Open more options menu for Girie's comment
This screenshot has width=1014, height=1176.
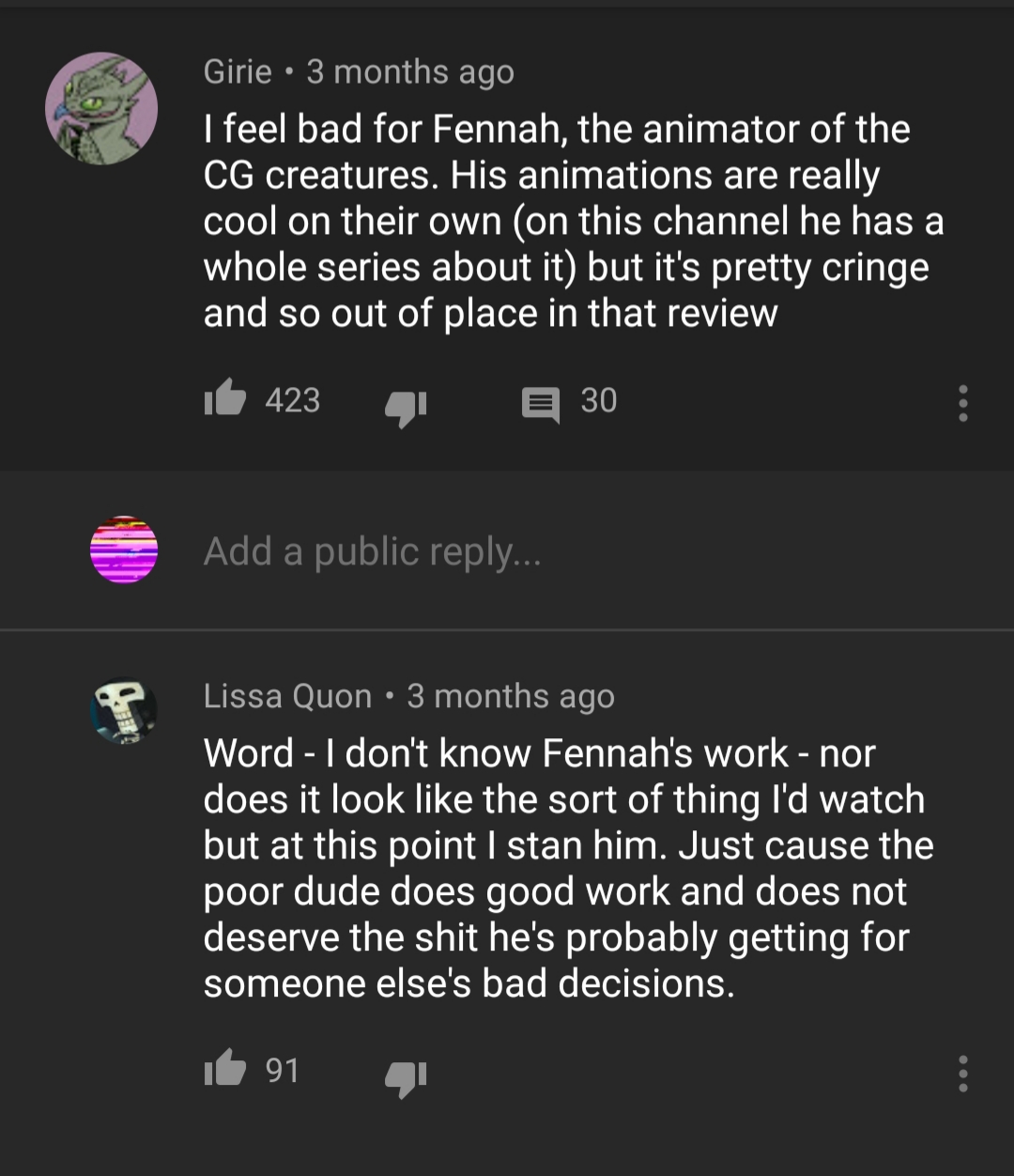click(x=962, y=403)
